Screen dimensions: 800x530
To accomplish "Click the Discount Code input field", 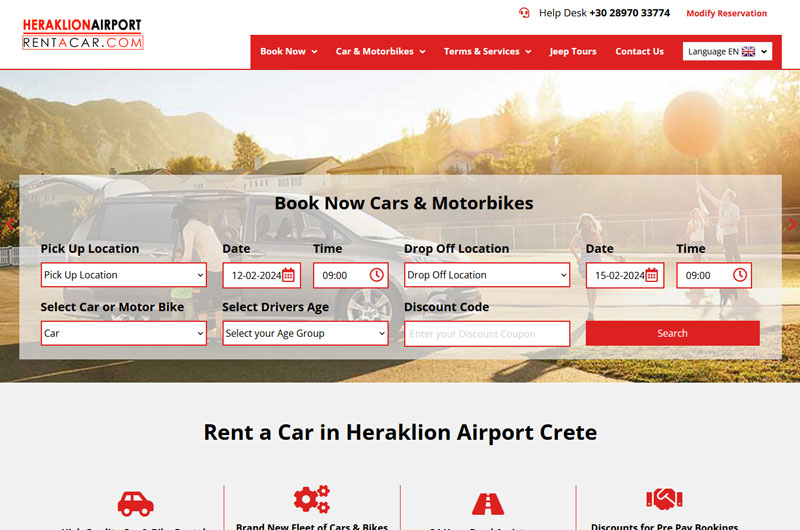I will coord(487,334).
